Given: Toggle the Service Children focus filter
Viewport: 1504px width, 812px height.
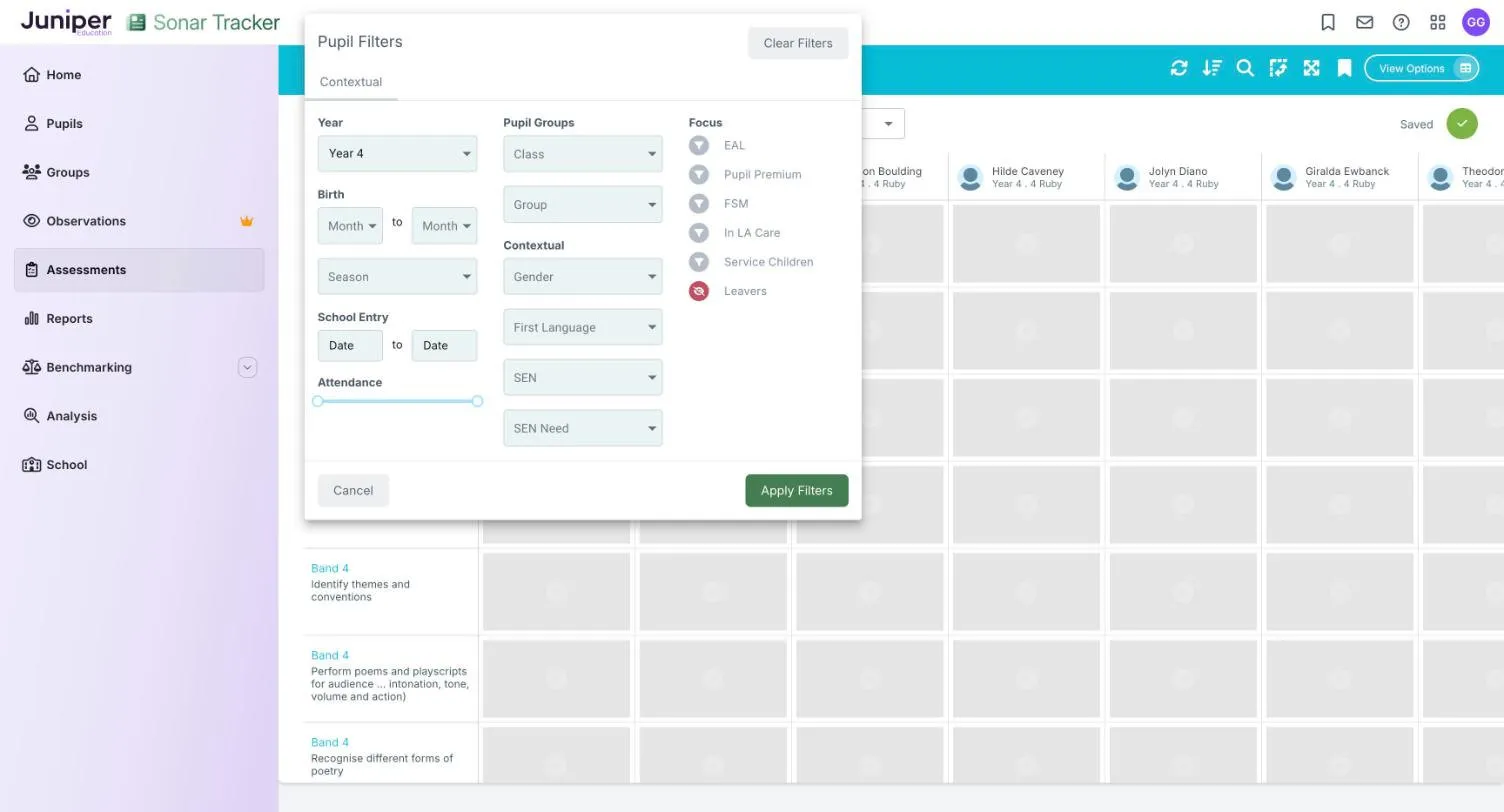Looking at the screenshot, I should tap(699, 261).
